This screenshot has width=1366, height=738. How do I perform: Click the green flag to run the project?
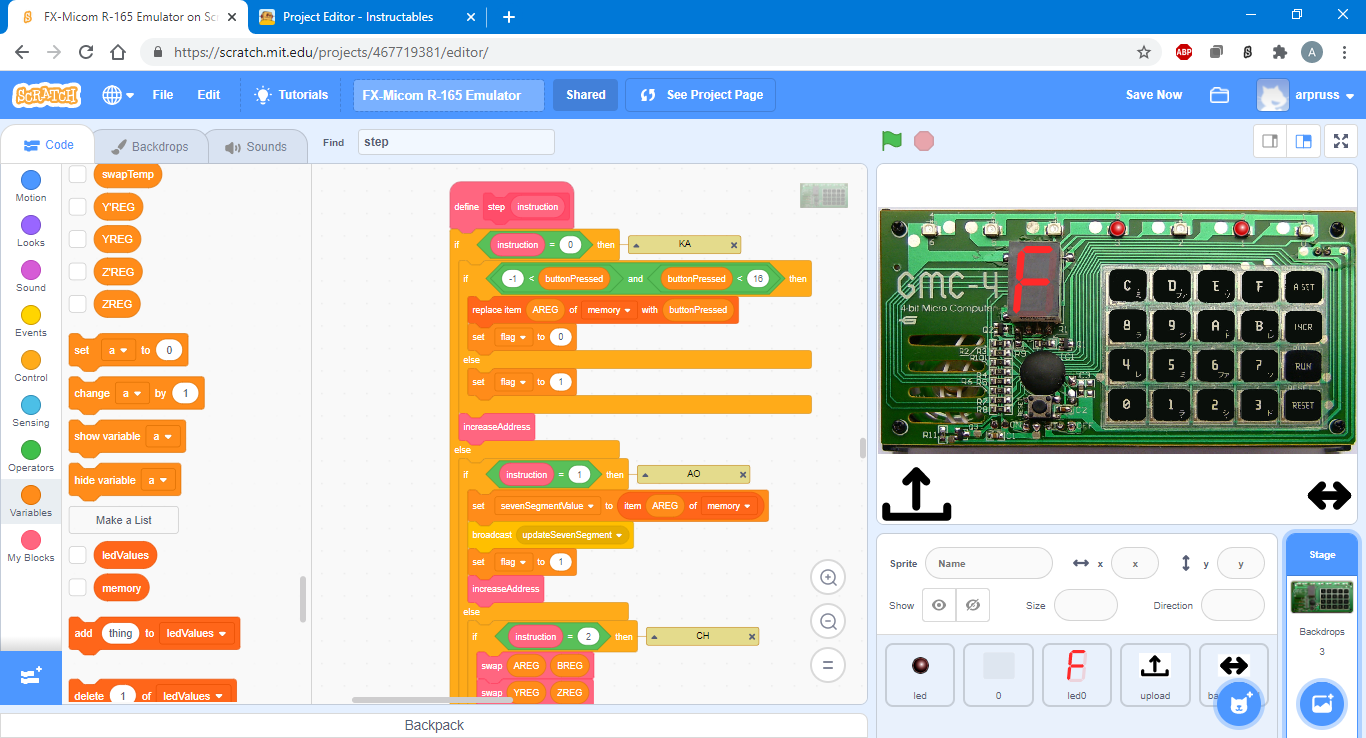pos(891,141)
